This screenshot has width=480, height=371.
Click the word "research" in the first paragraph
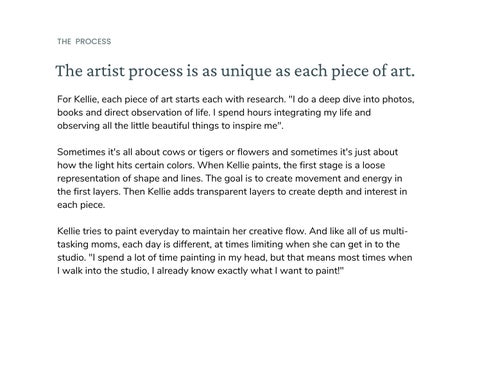(x=265, y=99)
